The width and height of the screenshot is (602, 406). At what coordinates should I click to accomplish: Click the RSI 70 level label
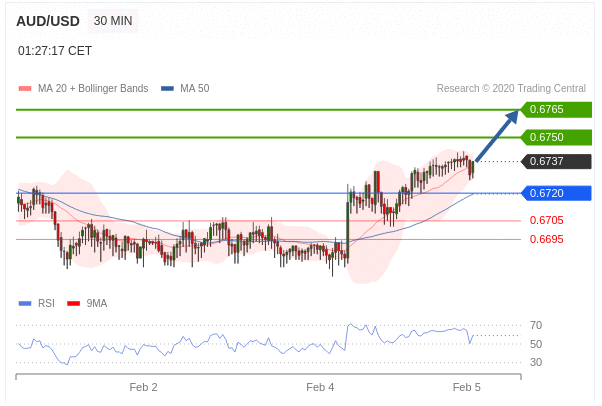click(x=536, y=325)
